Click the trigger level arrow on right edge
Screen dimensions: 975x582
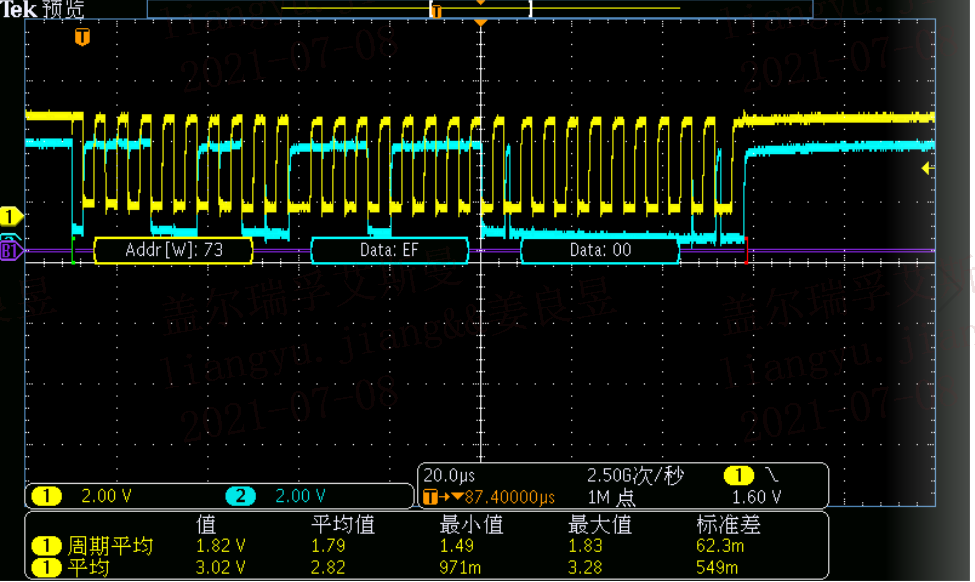click(927, 168)
